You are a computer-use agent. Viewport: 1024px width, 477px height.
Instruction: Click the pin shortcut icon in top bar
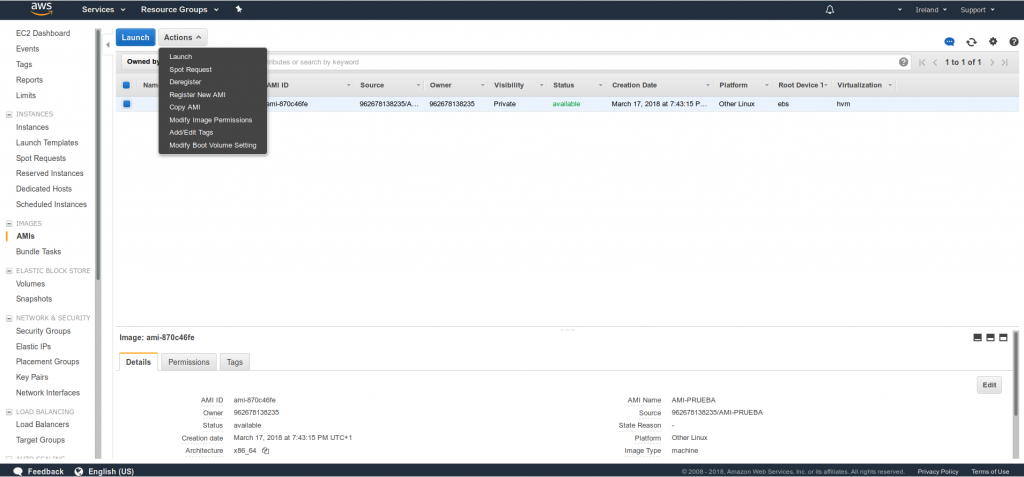(238, 10)
